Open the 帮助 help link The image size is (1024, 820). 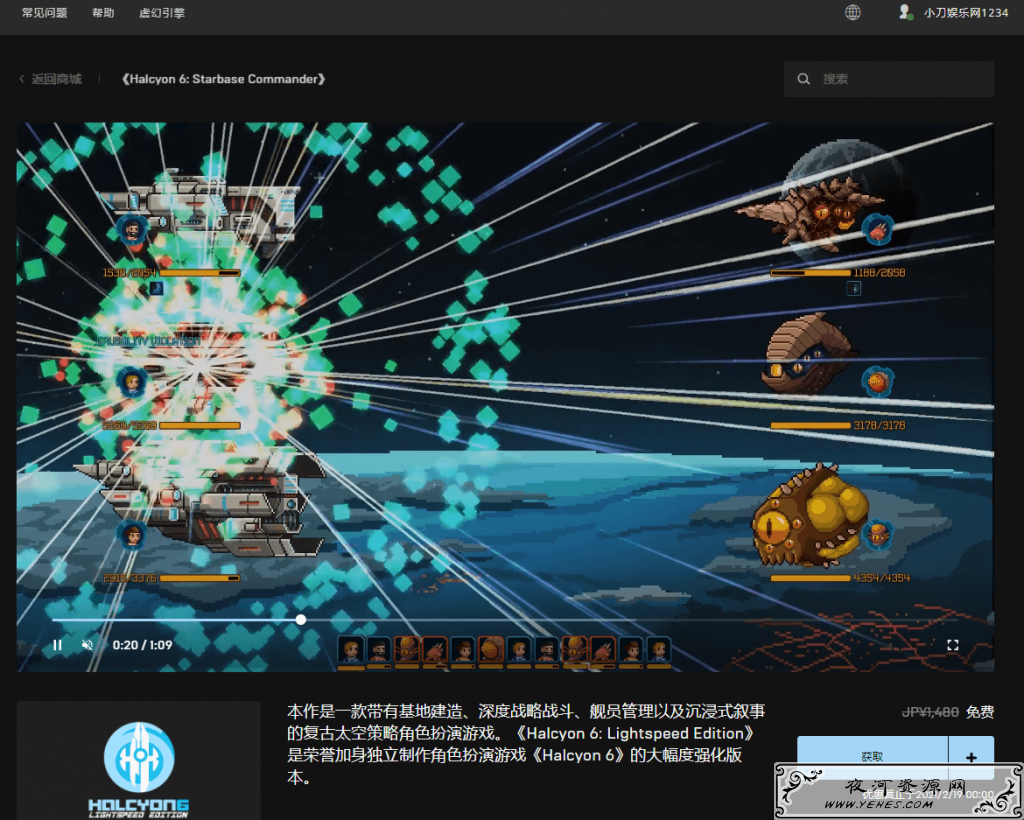click(103, 13)
